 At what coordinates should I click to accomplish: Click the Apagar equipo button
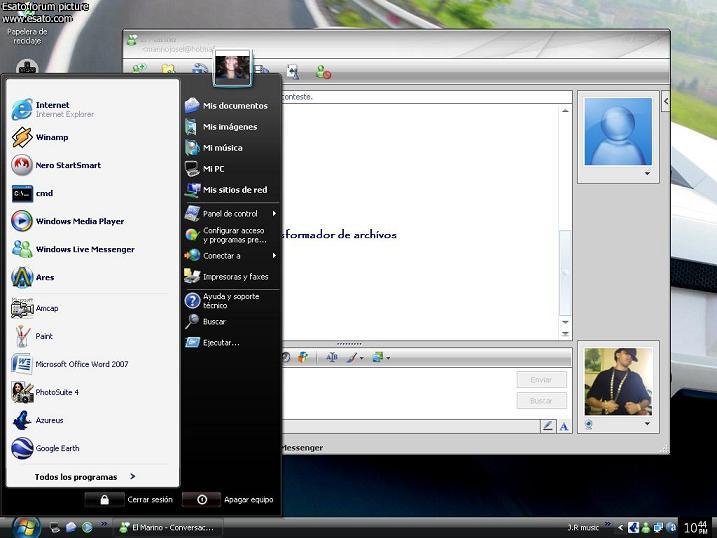(x=228, y=500)
